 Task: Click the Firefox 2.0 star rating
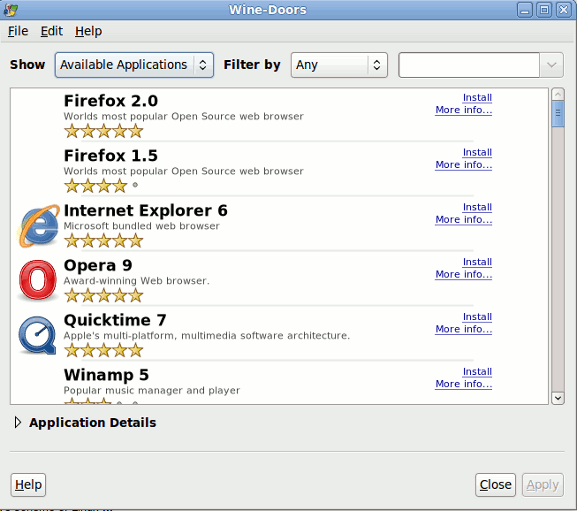click(x=103, y=131)
